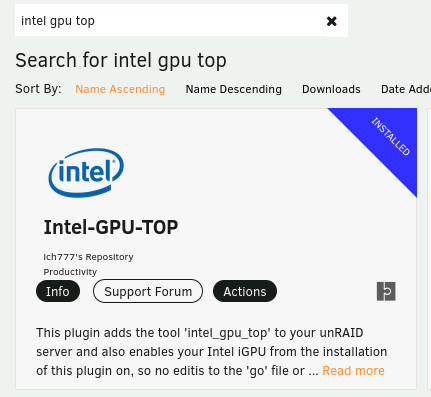Expand description with Read more
431x397 pixels.
coord(353,371)
